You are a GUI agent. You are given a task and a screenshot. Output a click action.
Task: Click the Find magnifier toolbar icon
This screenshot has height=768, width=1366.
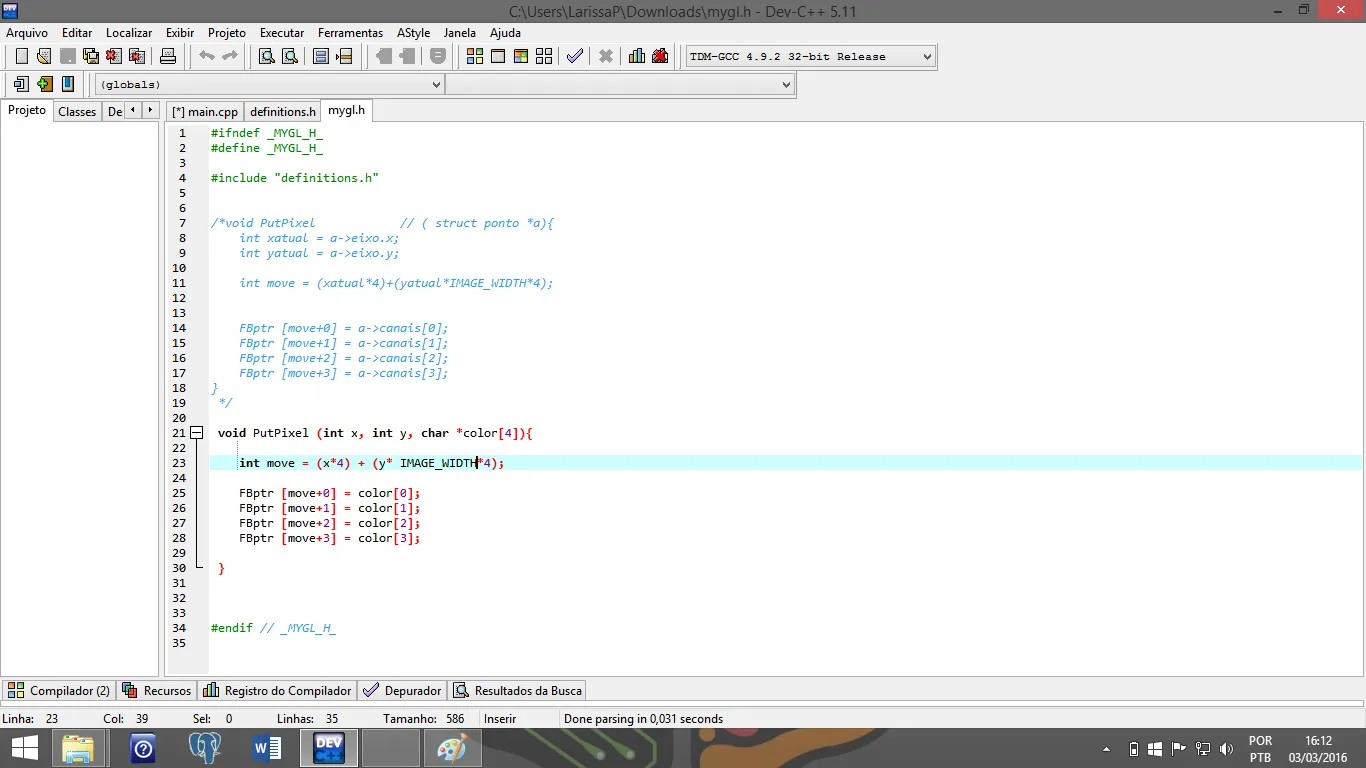point(267,56)
